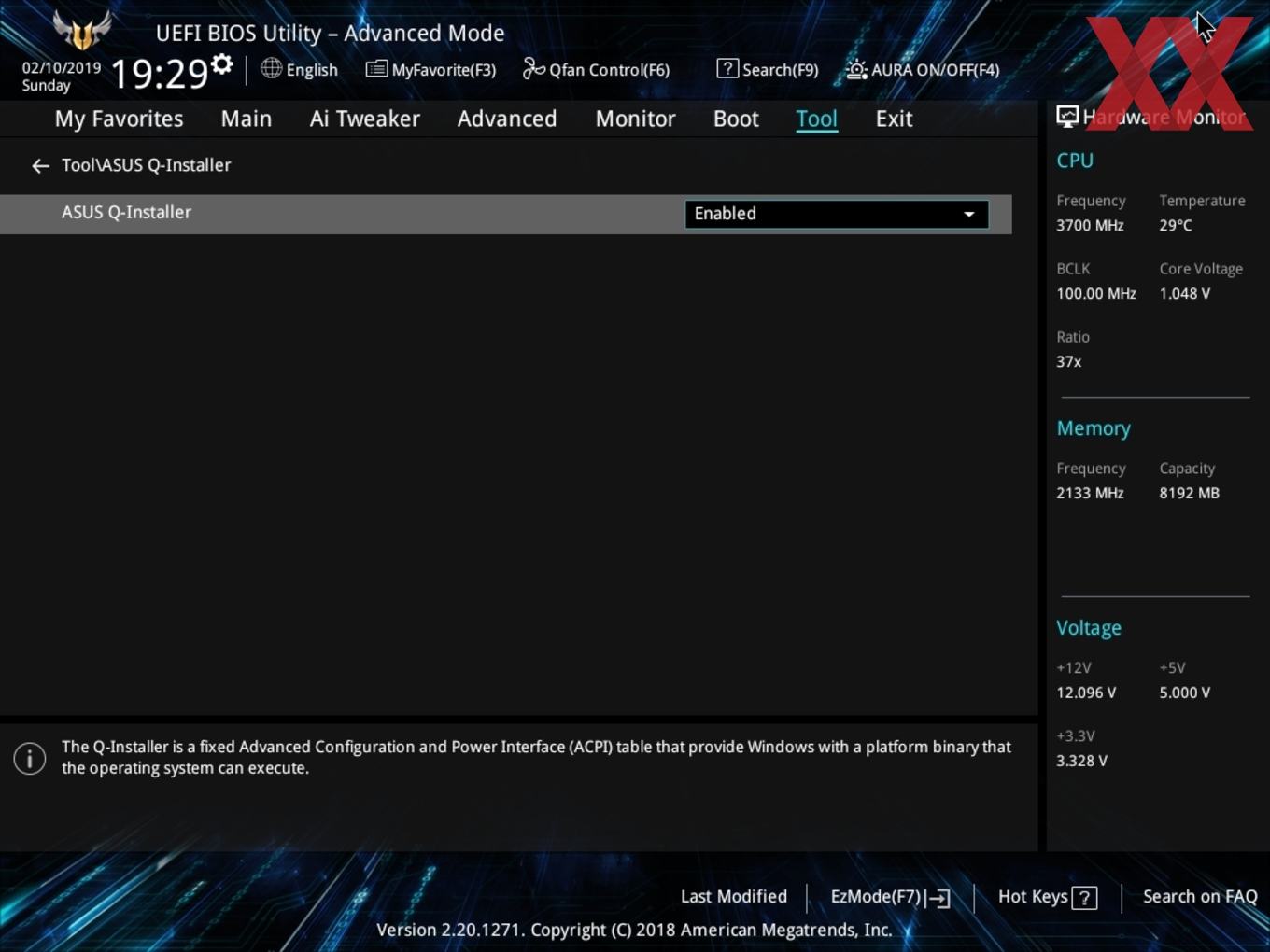Open the Exit tab
1270x952 pixels.
click(894, 119)
